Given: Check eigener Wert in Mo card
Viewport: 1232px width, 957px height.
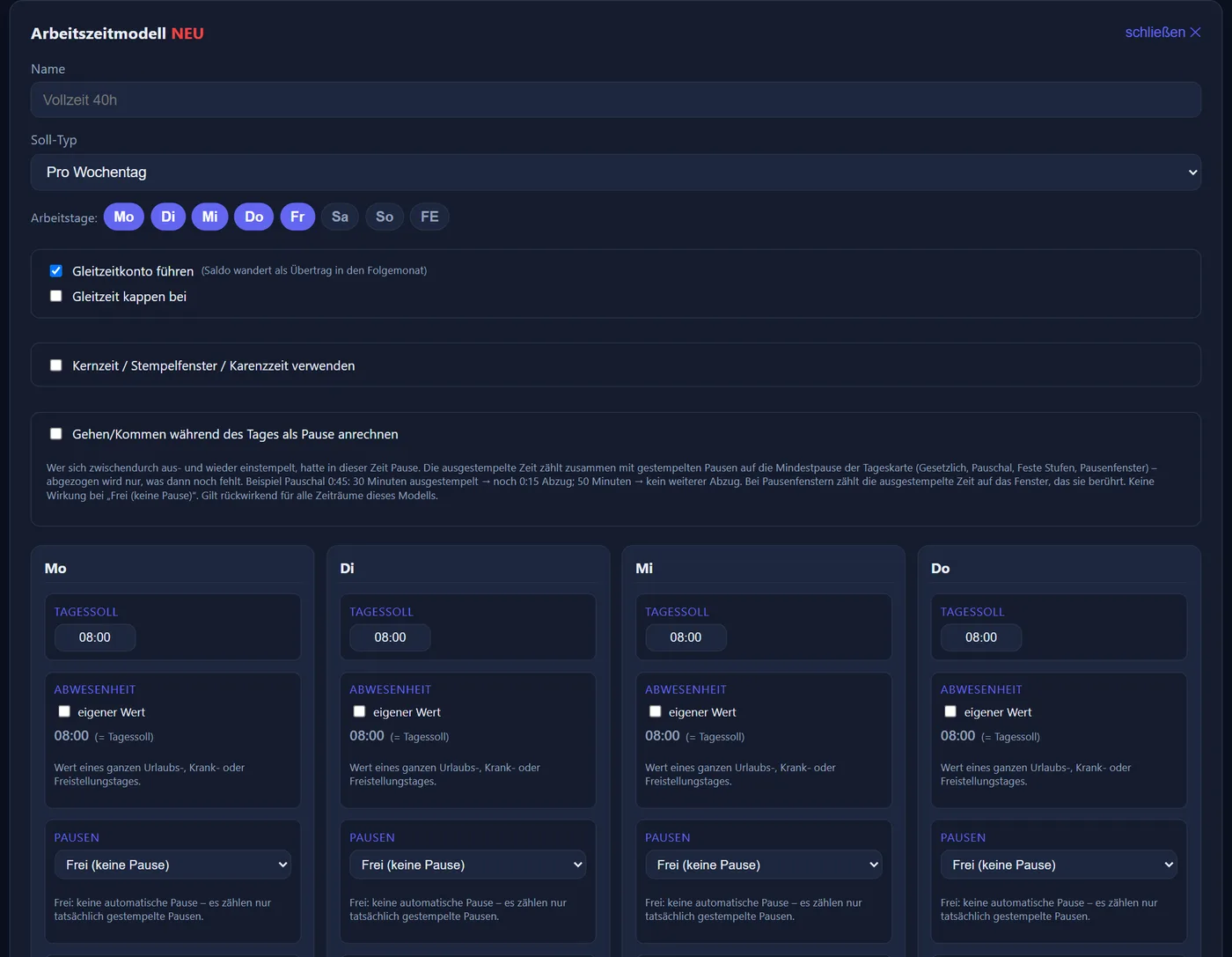Looking at the screenshot, I should tap(64, 711).
